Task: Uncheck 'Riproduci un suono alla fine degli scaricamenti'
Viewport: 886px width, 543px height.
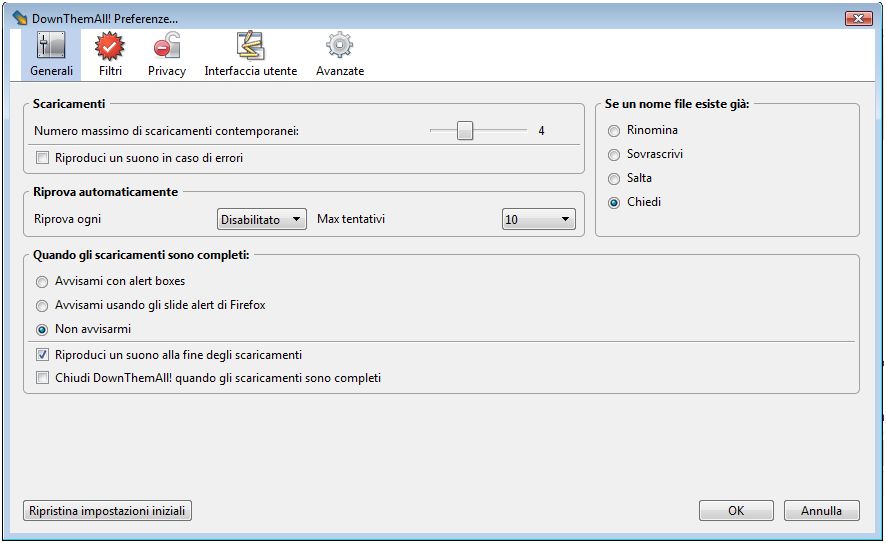Action: (42, 355)
